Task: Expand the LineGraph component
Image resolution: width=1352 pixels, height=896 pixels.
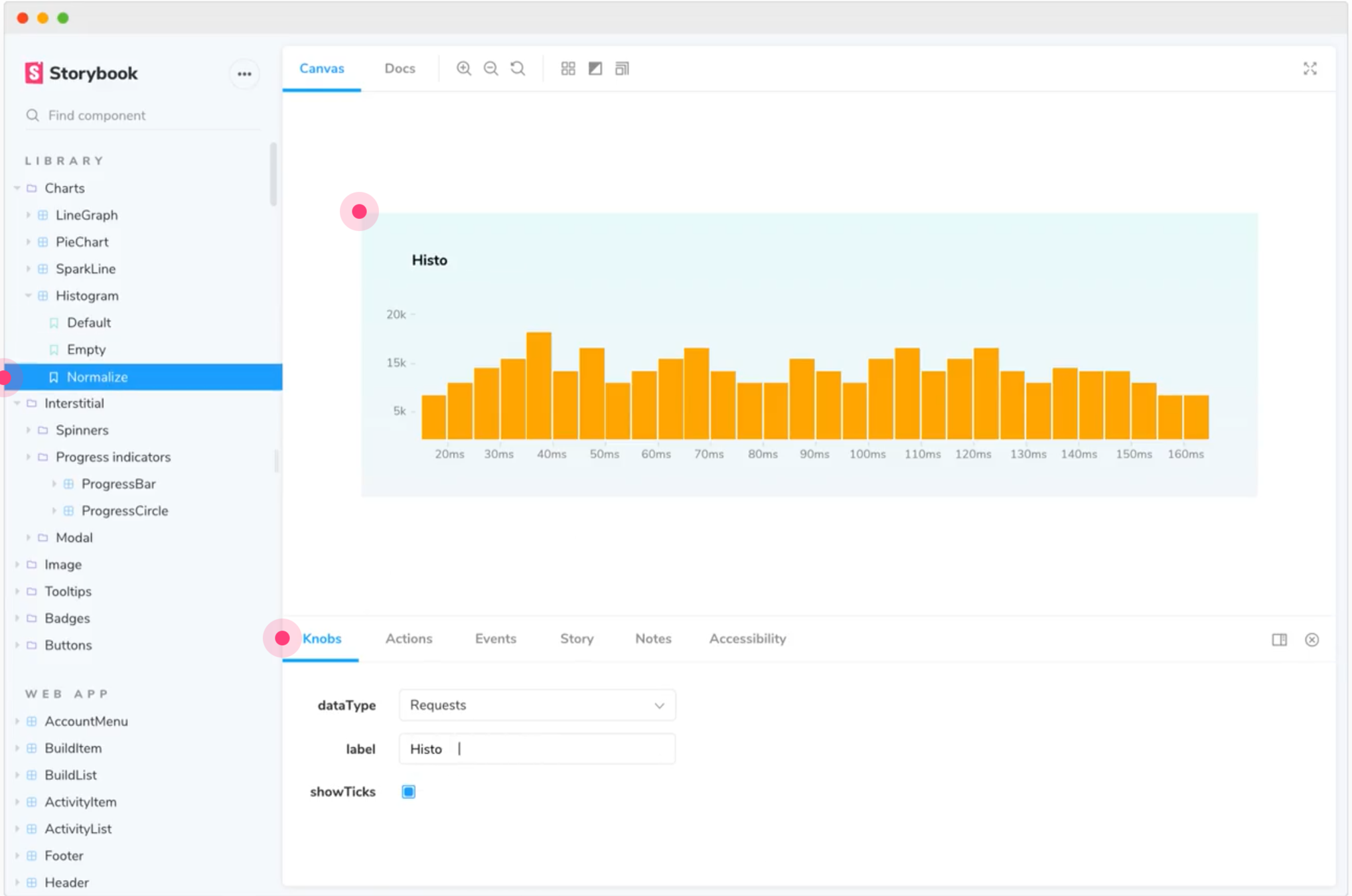Action: 29,215
